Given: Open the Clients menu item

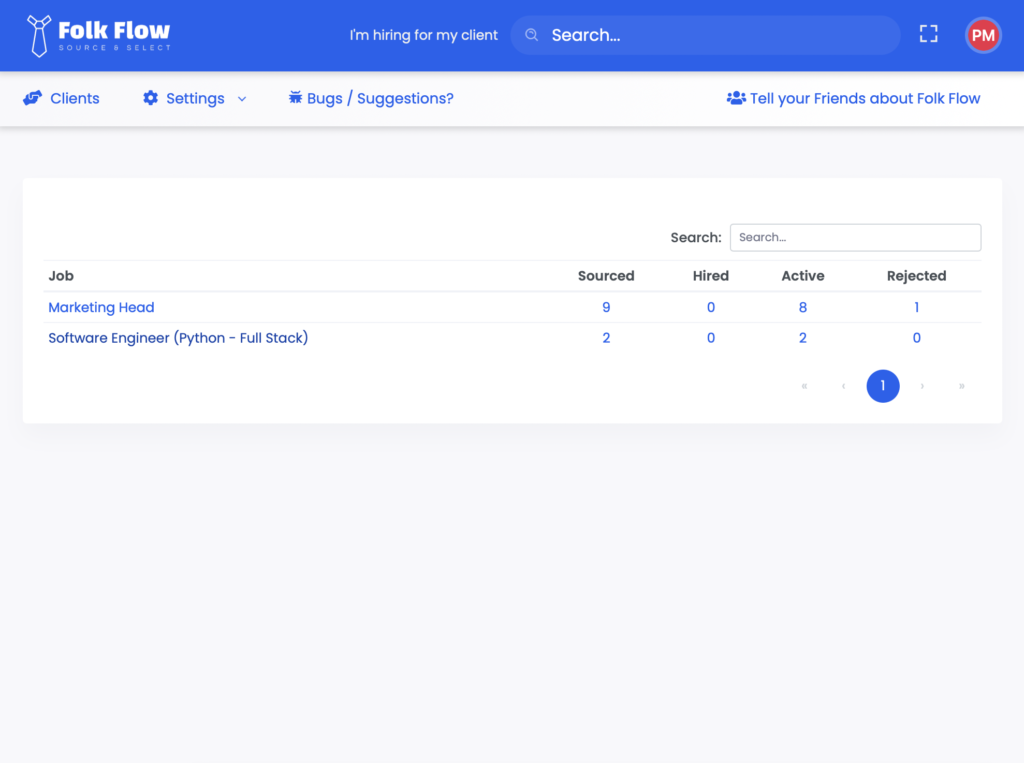Looking at the screenshot, I should [61, 99].
